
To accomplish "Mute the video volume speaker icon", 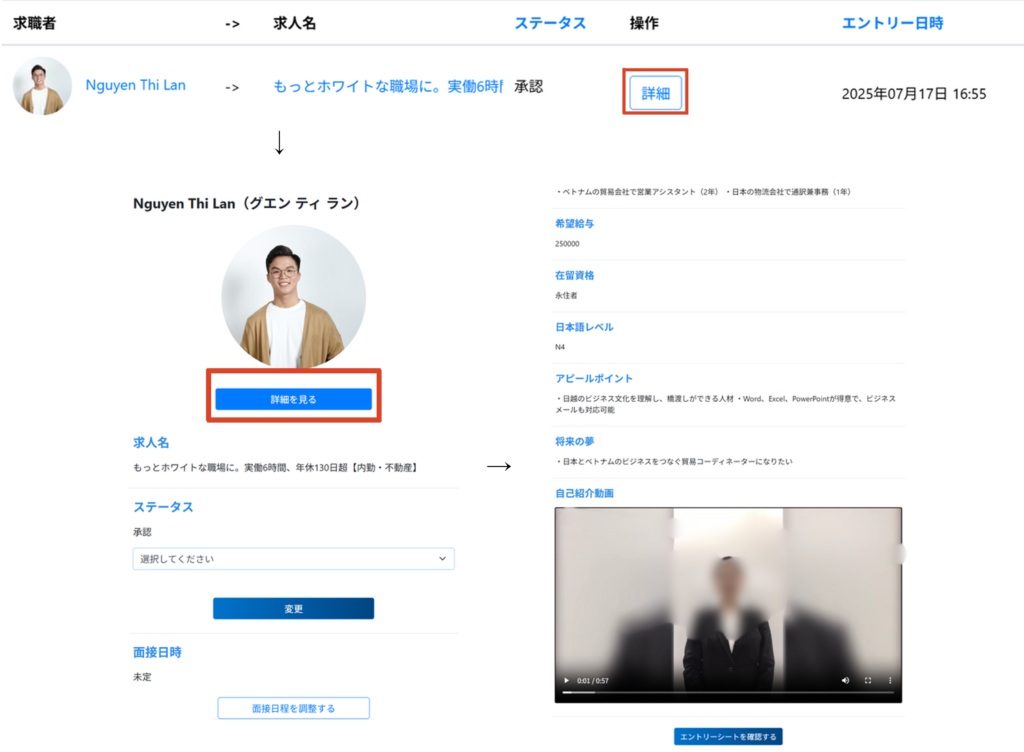I will point(845,681).
